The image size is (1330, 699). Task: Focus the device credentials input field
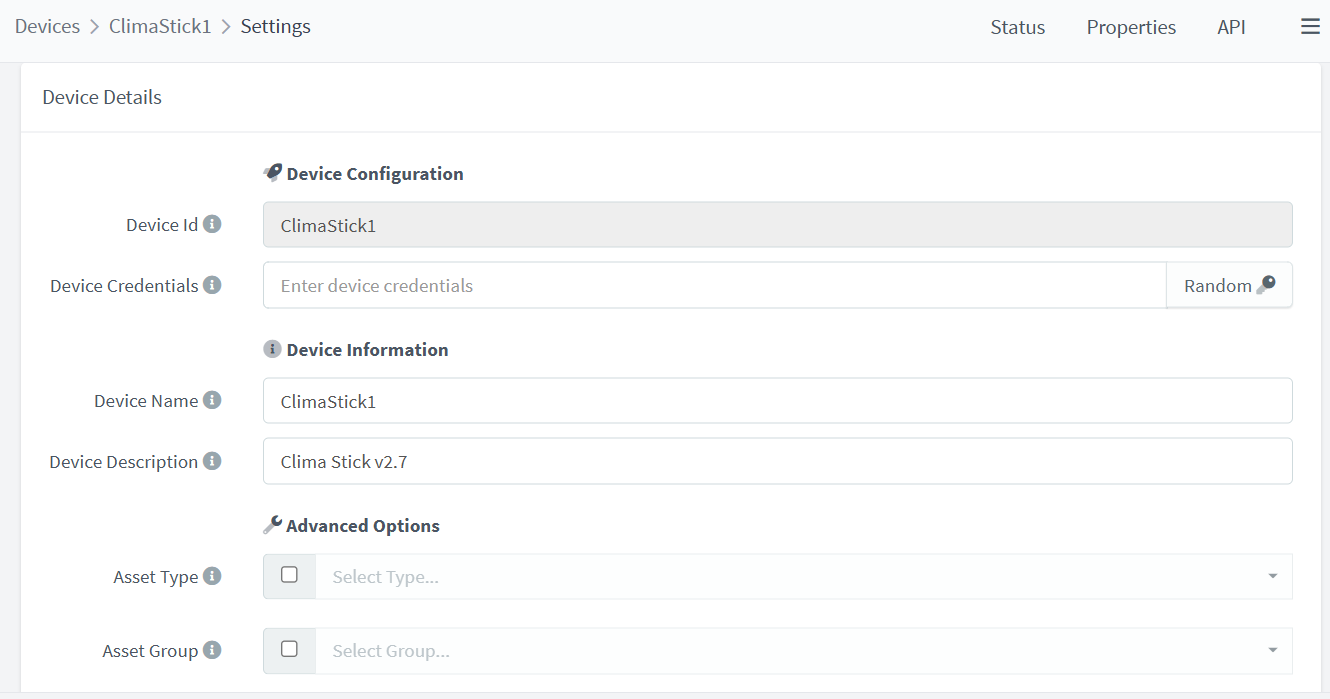tap(714, 285)
